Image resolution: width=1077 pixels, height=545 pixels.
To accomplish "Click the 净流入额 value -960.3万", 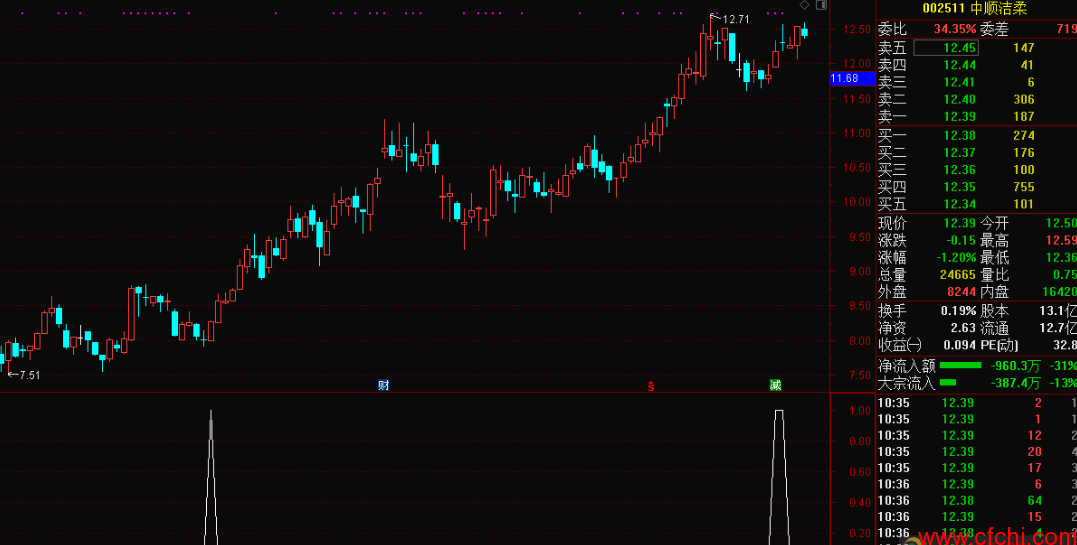I will click(x=1015, y=366).
